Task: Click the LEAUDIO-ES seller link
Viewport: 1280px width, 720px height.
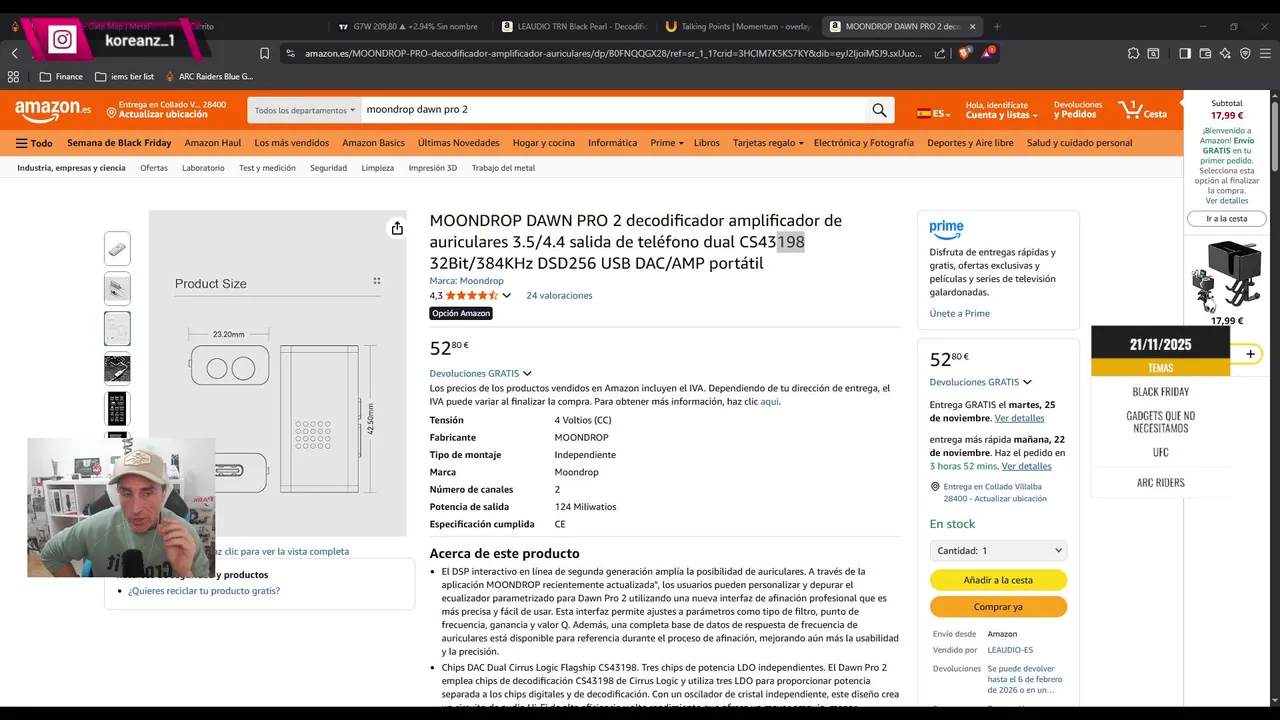Action: [1010, 650]
